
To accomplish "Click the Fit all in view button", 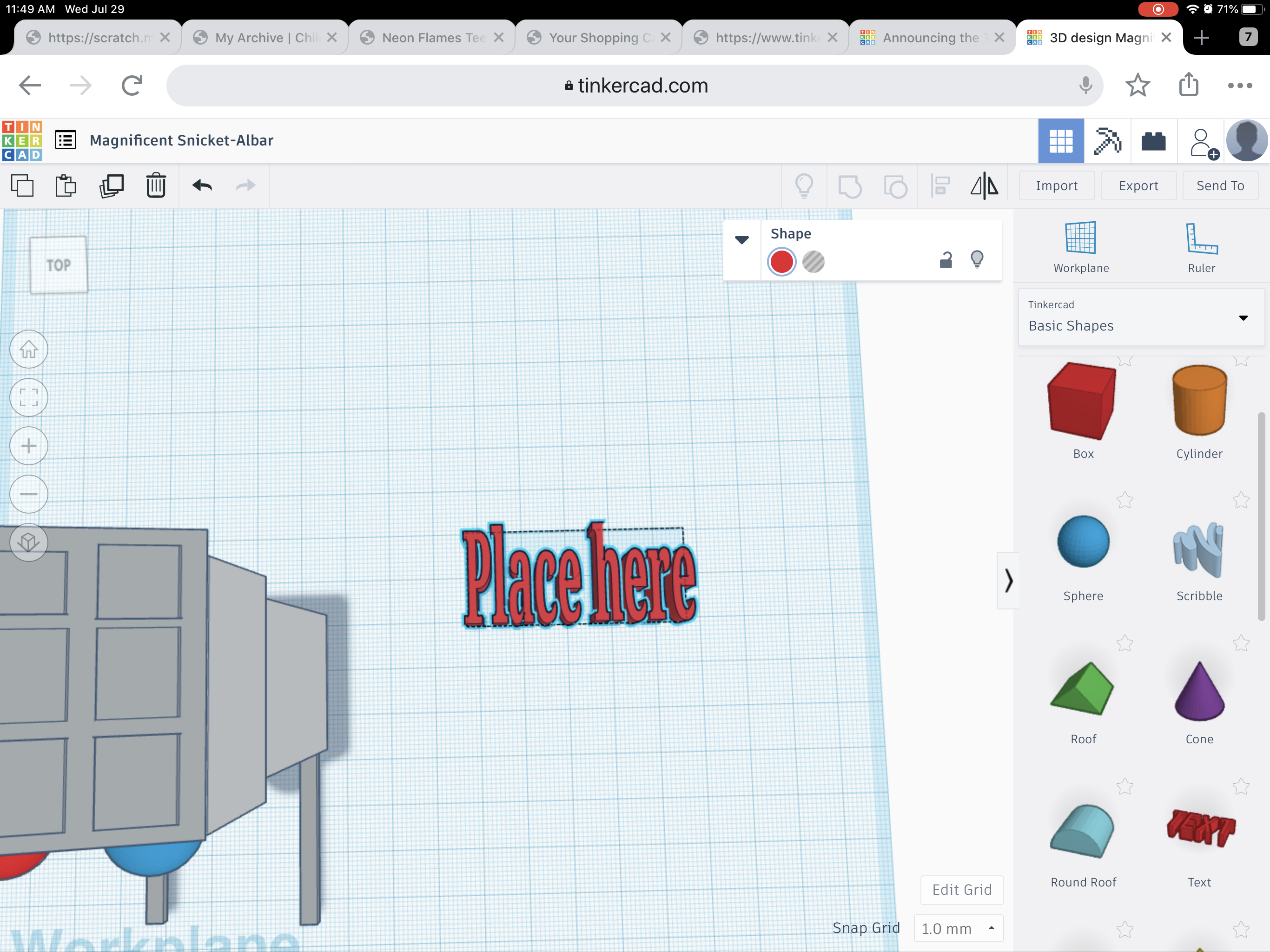I will coord(29,397).
